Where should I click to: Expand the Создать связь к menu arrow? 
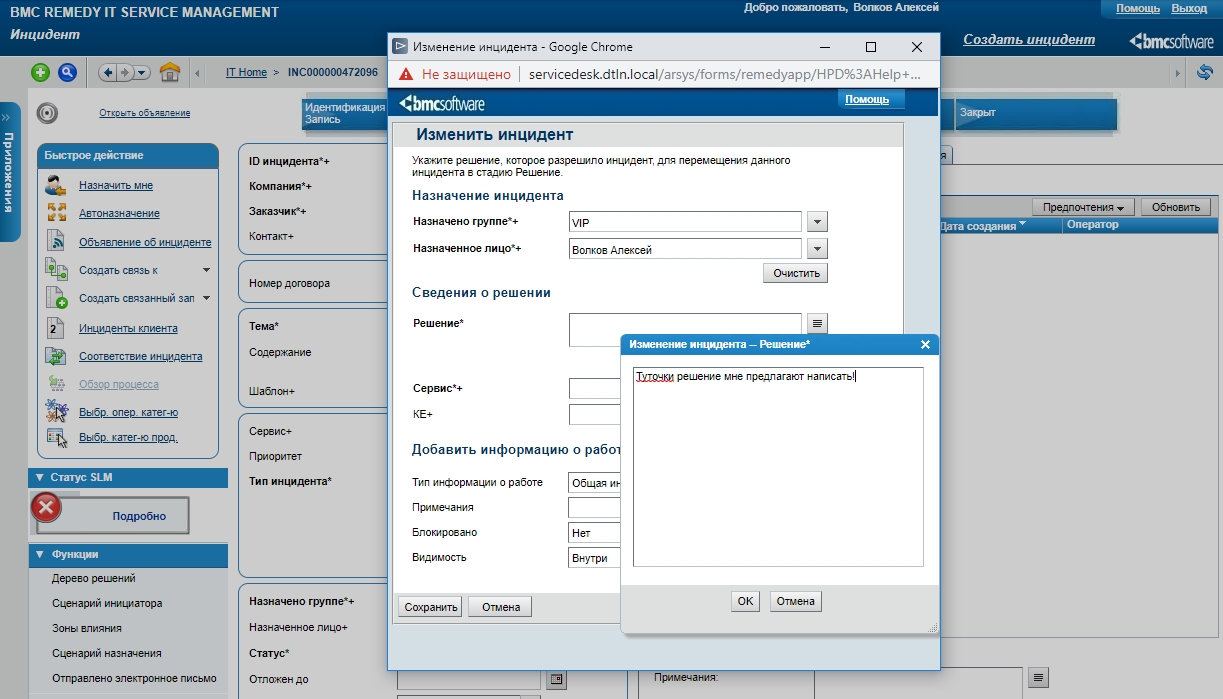point(206,270)
